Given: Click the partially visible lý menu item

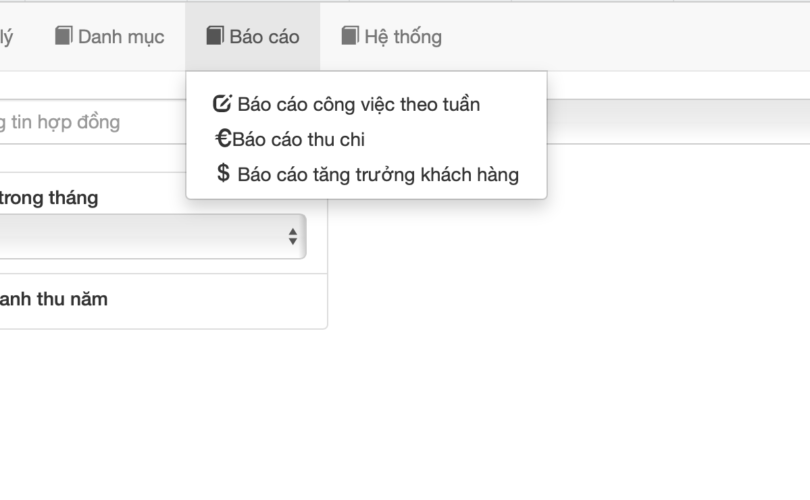Looking at the screenshot, I should (x=7, y=37).
